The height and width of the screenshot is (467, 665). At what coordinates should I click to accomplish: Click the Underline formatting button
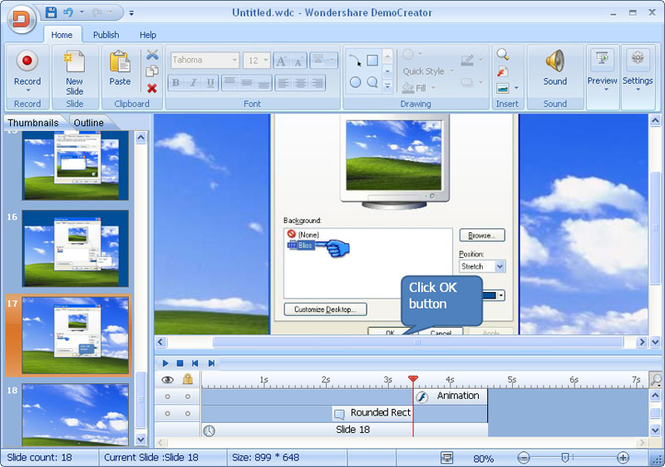click(x=210, y=83)
